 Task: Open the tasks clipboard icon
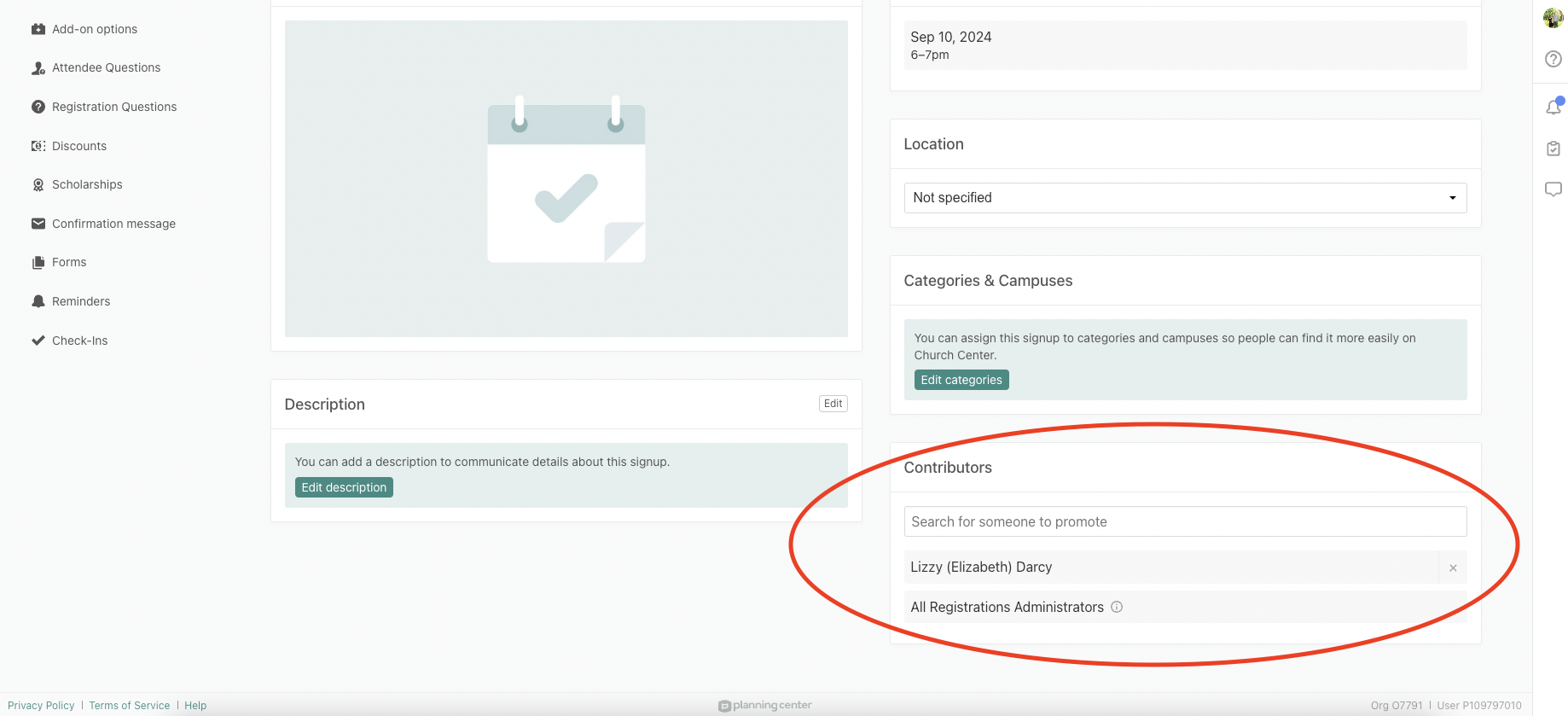pyautogui.click(x=1553, y=148)
